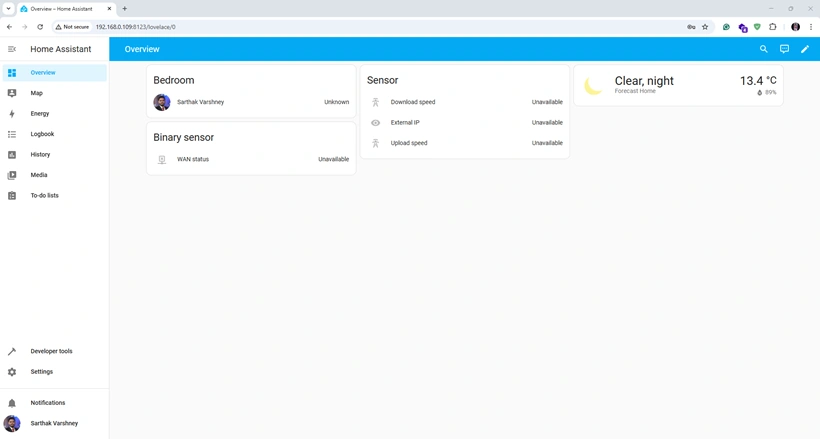Viewport: 820px width, 439px height.
Task: Click the WAN status entity name
Action: point(193,159)
